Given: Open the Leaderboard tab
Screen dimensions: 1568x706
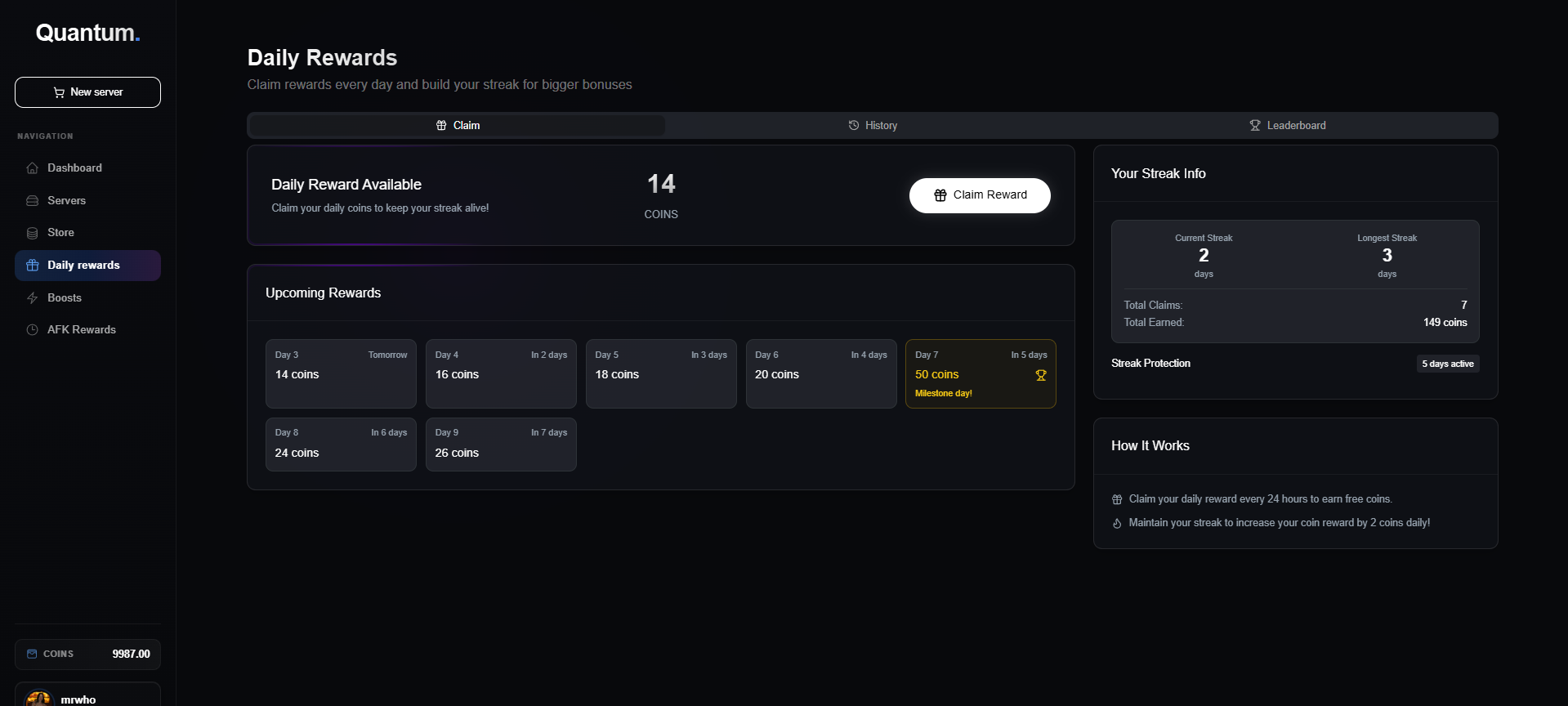Looking at the screenshot, I should pos(1288,126).
